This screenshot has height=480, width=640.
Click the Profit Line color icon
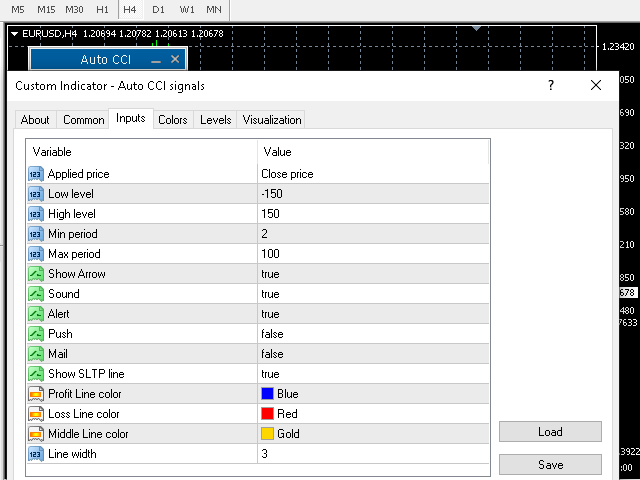[35, 394]
